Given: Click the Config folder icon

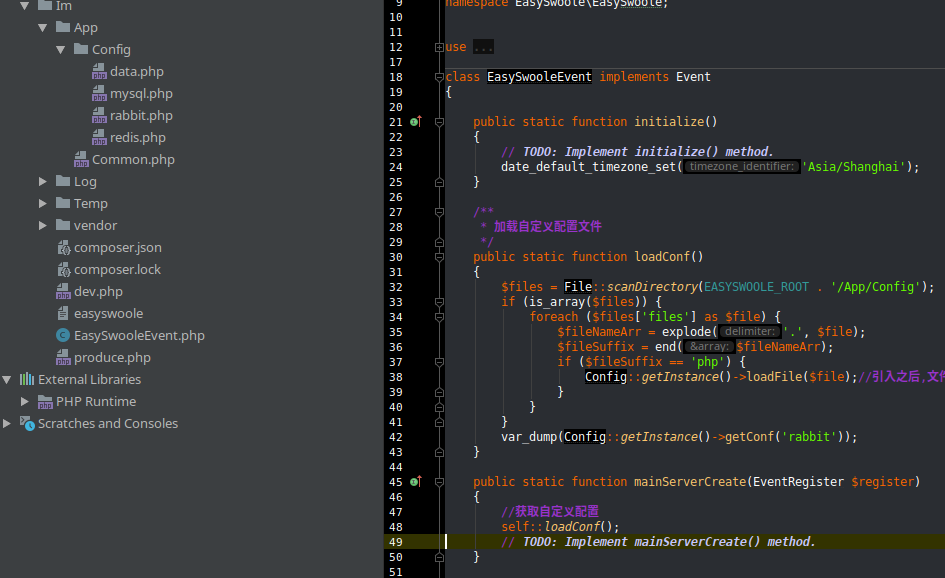Looking at the screenshot, I should click(x=81, y=50).
